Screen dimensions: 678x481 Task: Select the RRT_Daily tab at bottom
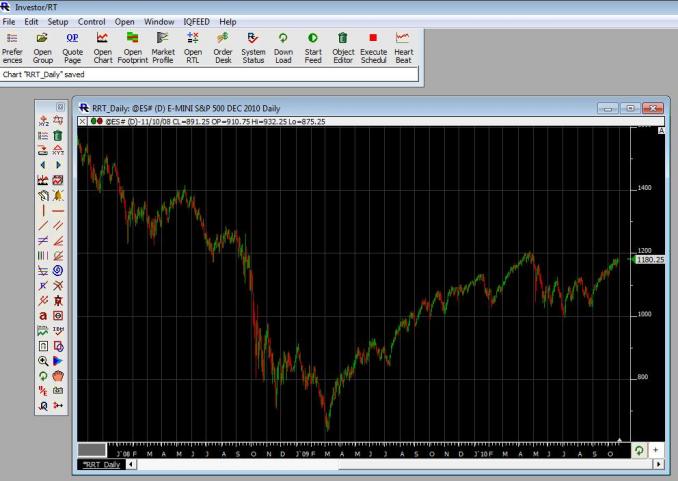100,465
